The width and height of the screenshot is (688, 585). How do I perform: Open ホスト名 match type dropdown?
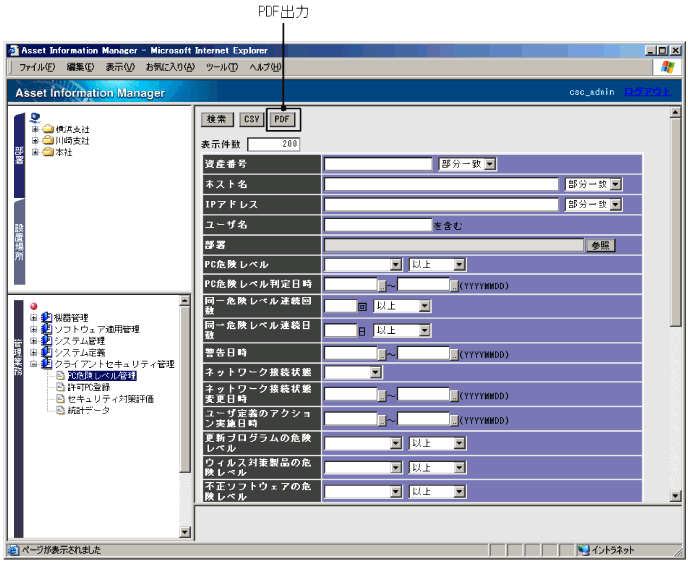coord(594,184)
